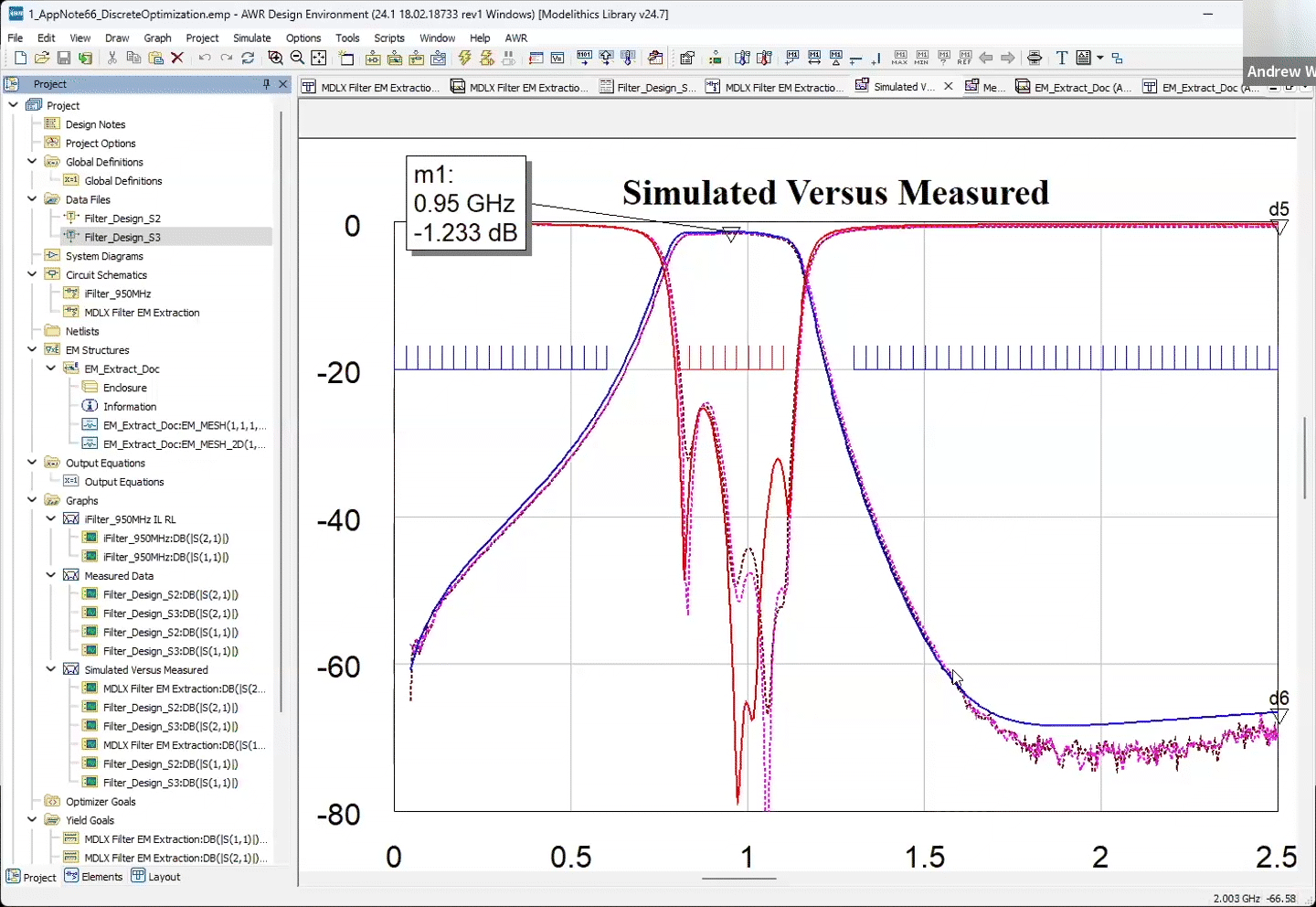The image size is (1316, 907).
Task: Collapse the Data Files tree node
Action: (x=32, y=198)
